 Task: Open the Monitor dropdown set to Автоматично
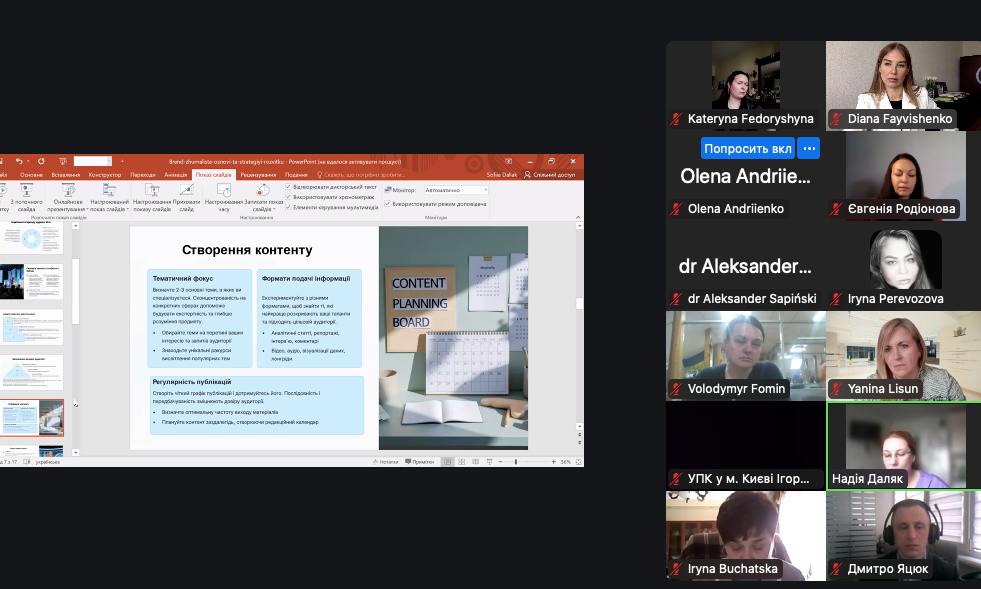click(455, 190)
